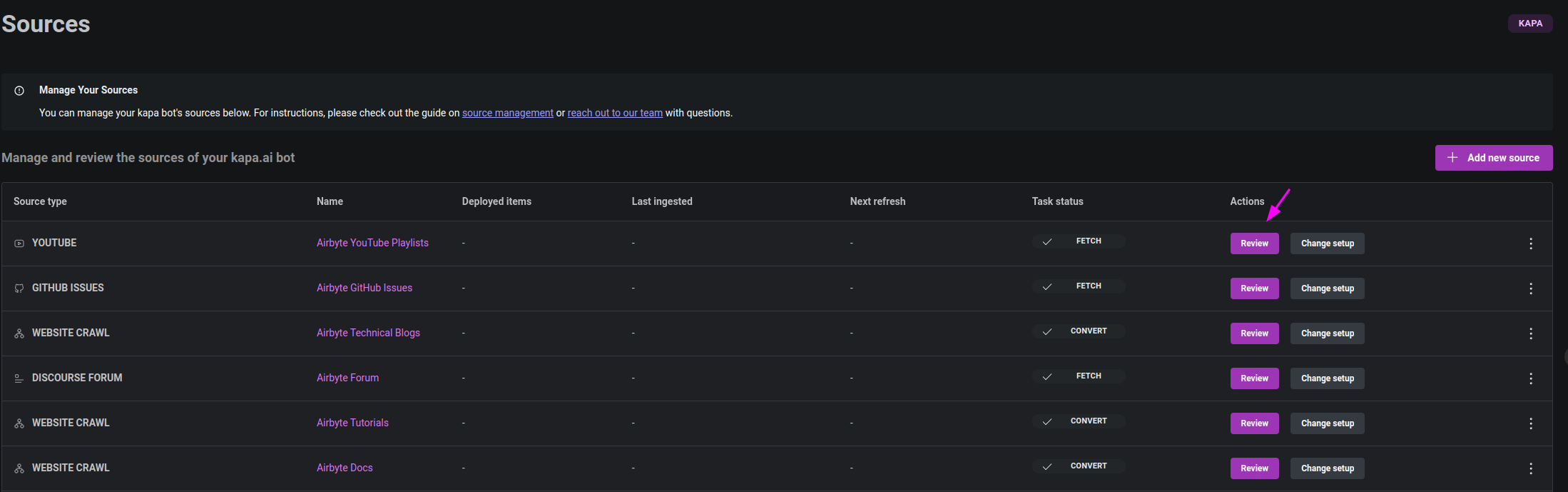Click the Actions column header
This screenshot has width=1568, height=492.
[1247, 201]
